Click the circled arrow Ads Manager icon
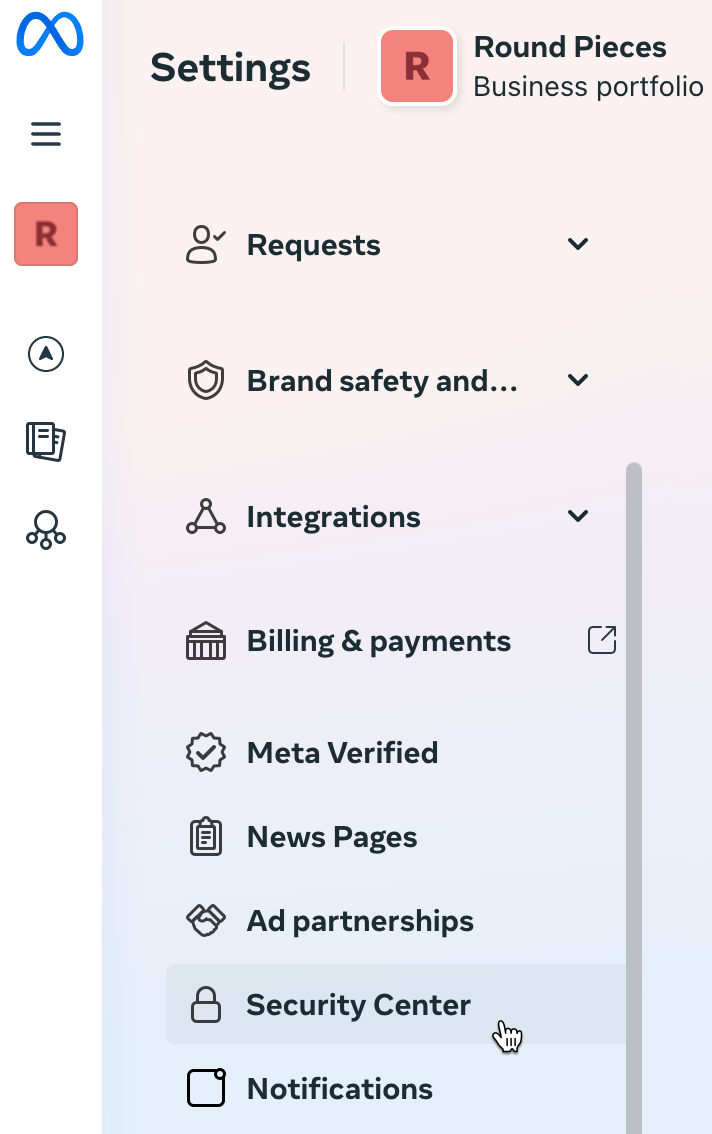This screenshot has height=1134, width=712. 45,354
